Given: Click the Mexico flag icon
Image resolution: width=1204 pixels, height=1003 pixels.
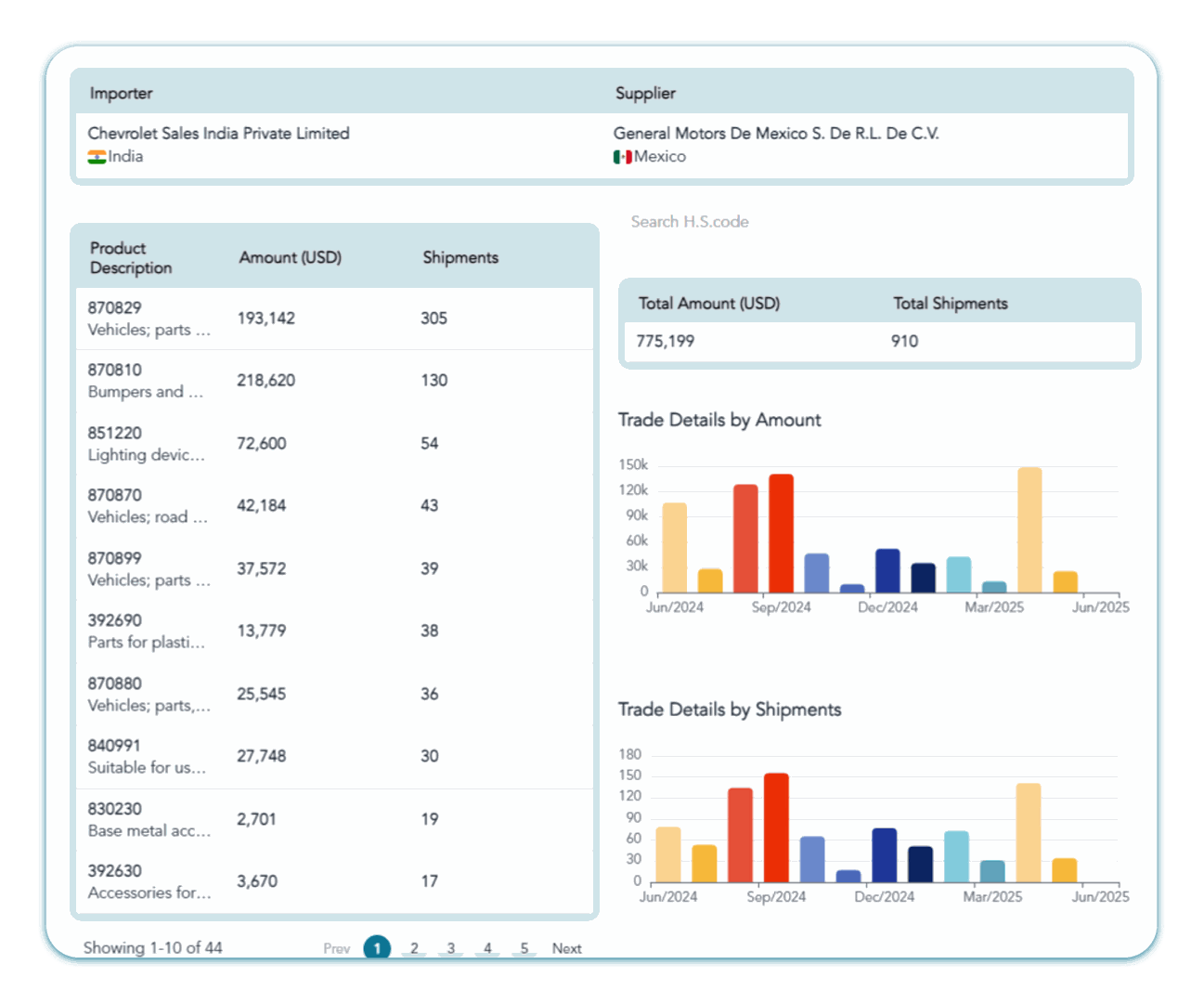Looking at the screenshot, I should (622, 157).
